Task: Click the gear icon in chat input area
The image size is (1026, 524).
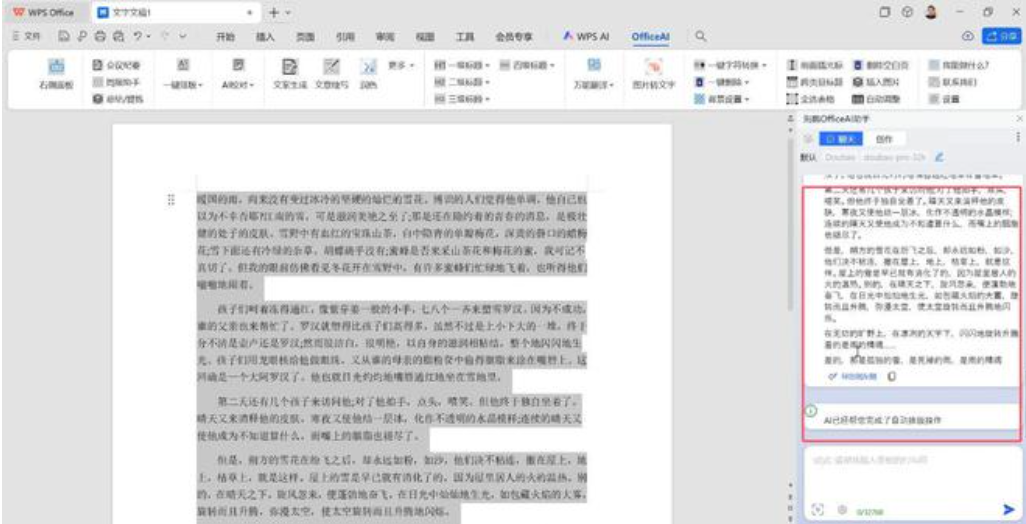Action: (x=842, y=510)
